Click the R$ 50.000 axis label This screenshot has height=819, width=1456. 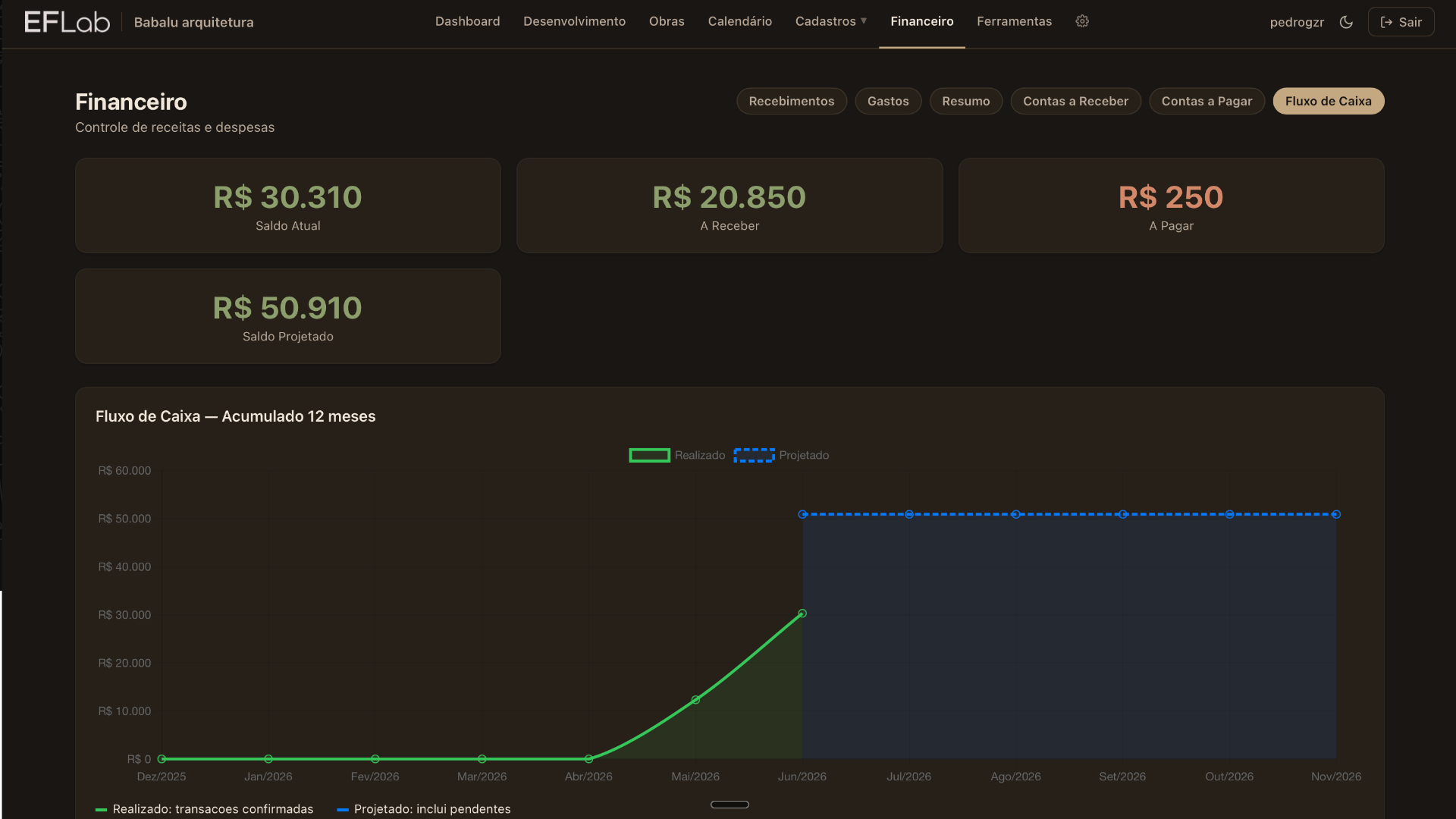[124, 519]
